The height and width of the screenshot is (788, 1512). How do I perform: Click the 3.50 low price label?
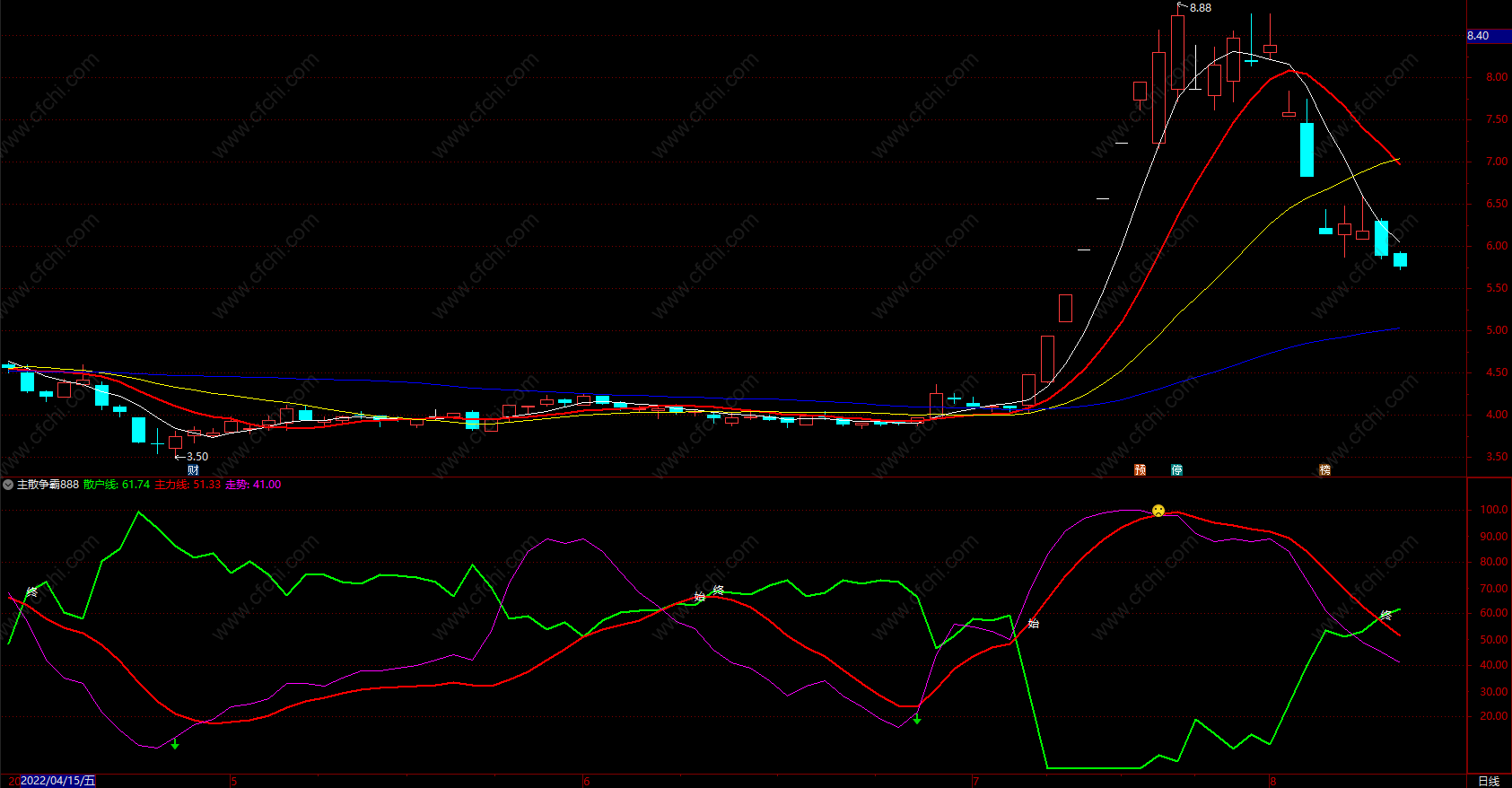[197, 457]
